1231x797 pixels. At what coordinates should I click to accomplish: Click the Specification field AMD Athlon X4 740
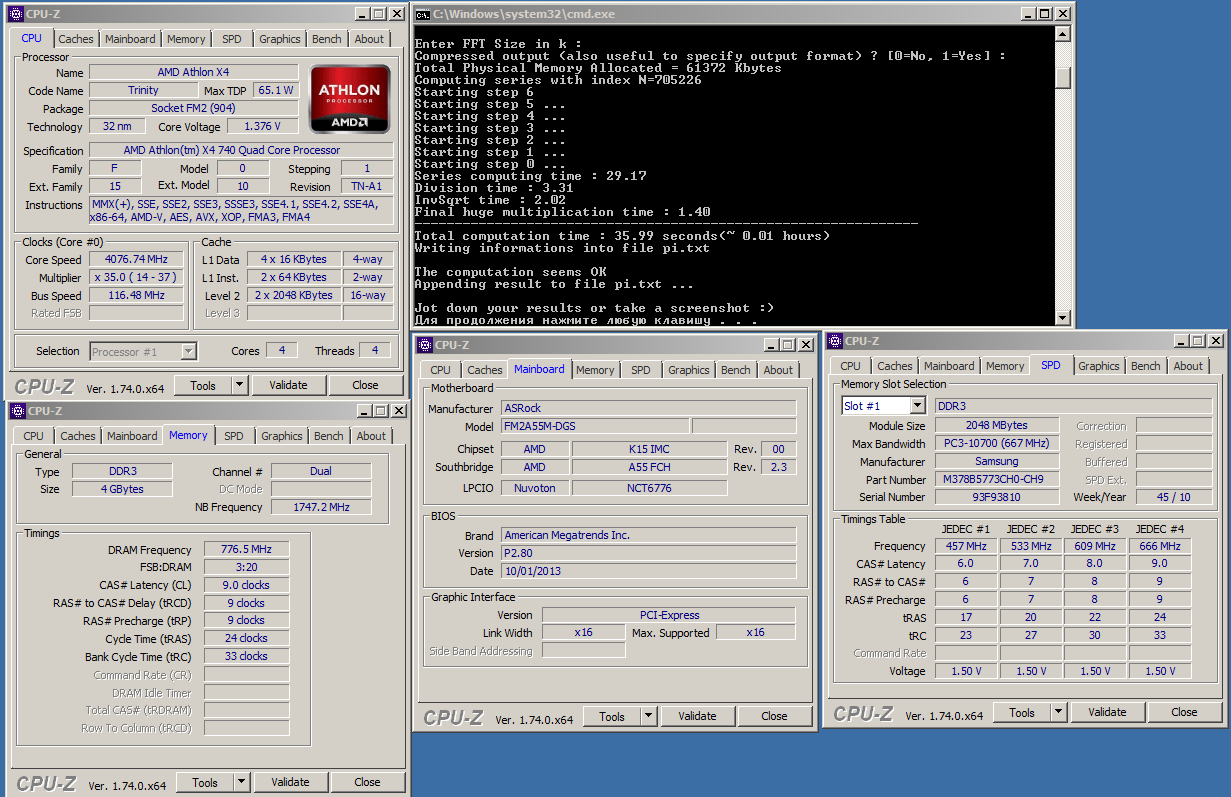pos(240,150)
